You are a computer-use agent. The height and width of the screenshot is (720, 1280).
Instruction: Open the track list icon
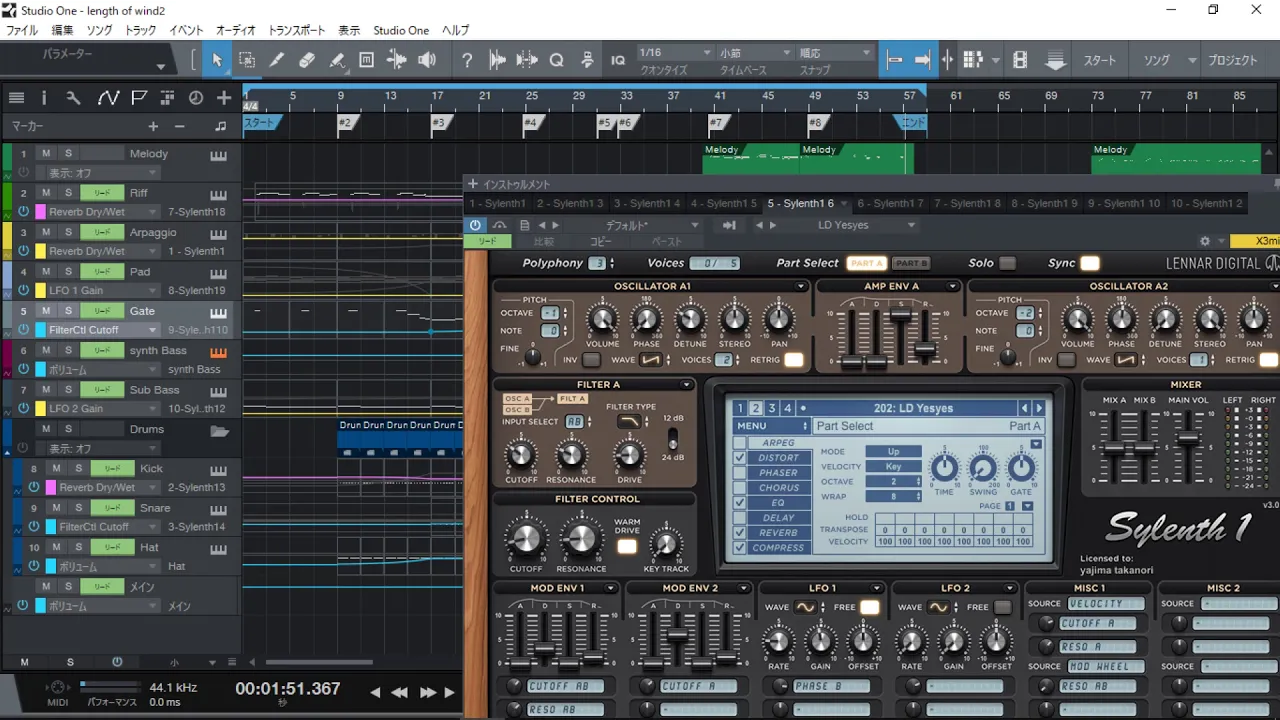(x=16, y=98)
